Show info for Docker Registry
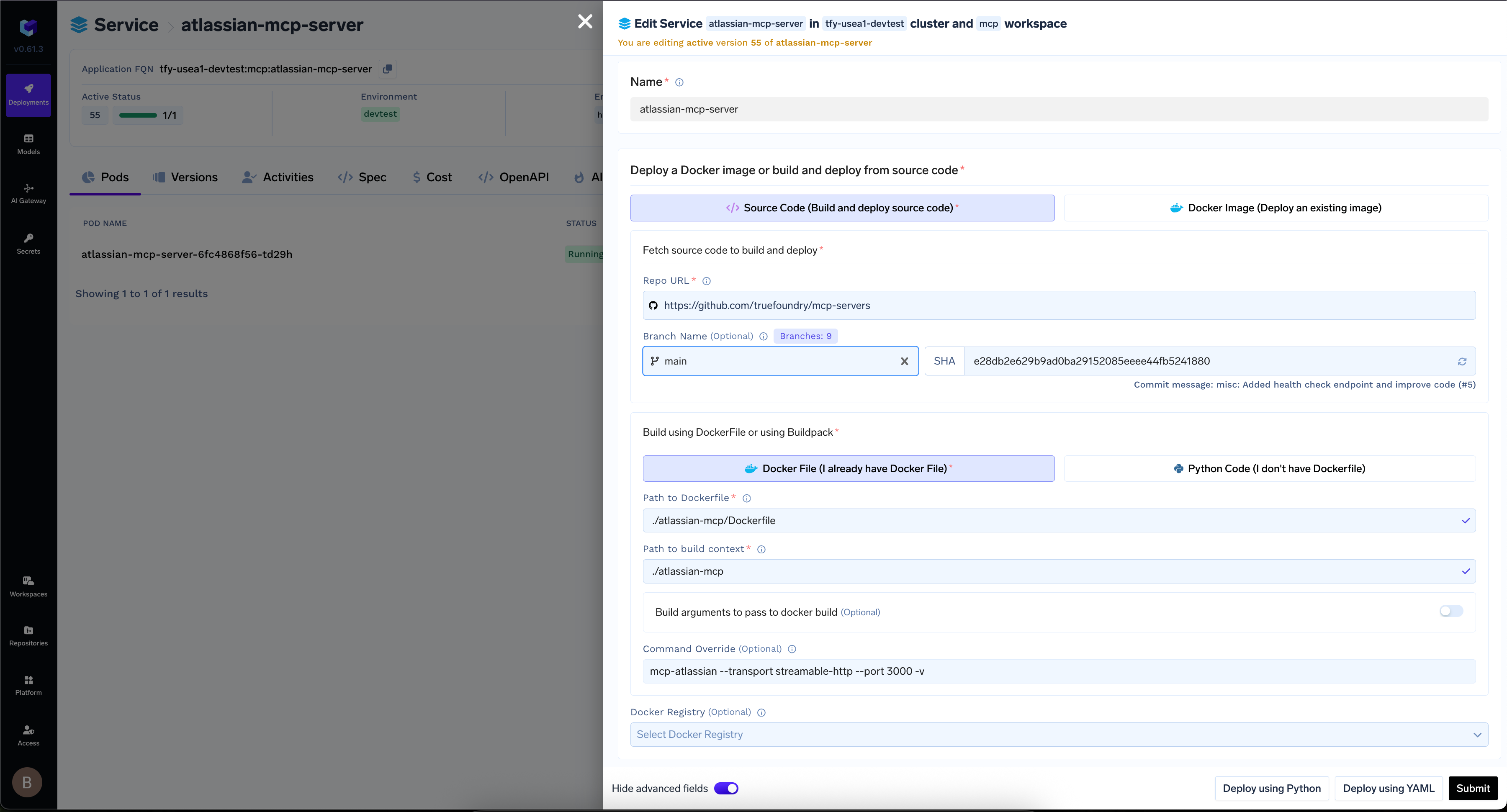The image size is (1507, 812). coord(761,712)
